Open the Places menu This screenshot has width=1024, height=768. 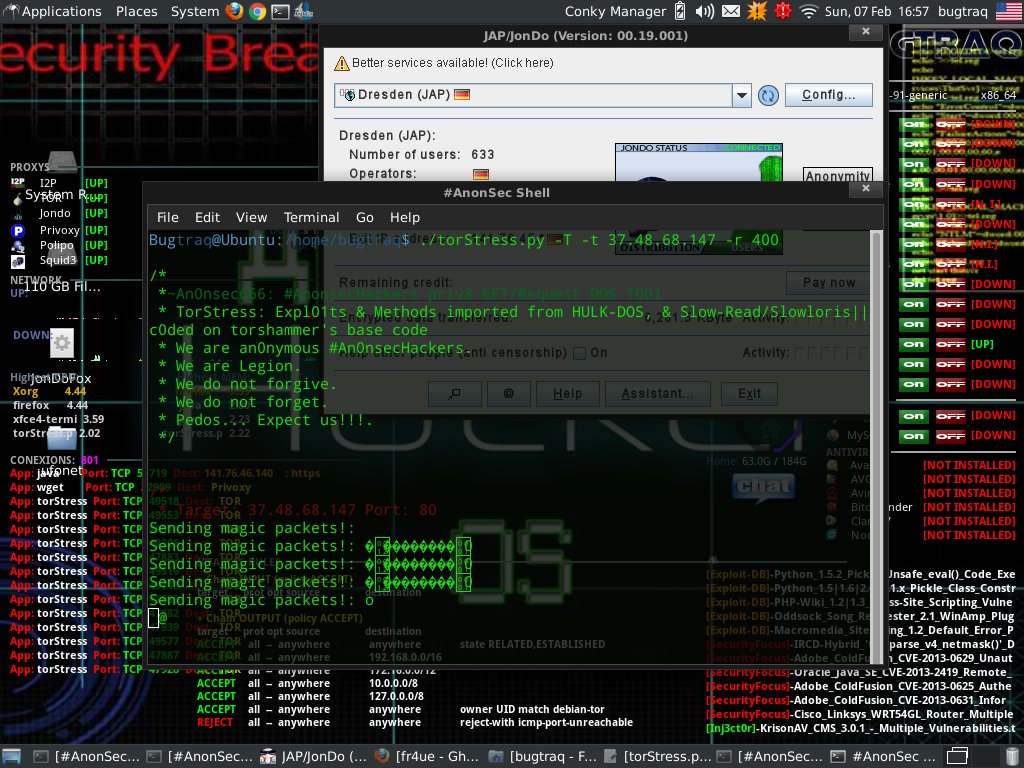pyautogui.click(x=136, y=11)
